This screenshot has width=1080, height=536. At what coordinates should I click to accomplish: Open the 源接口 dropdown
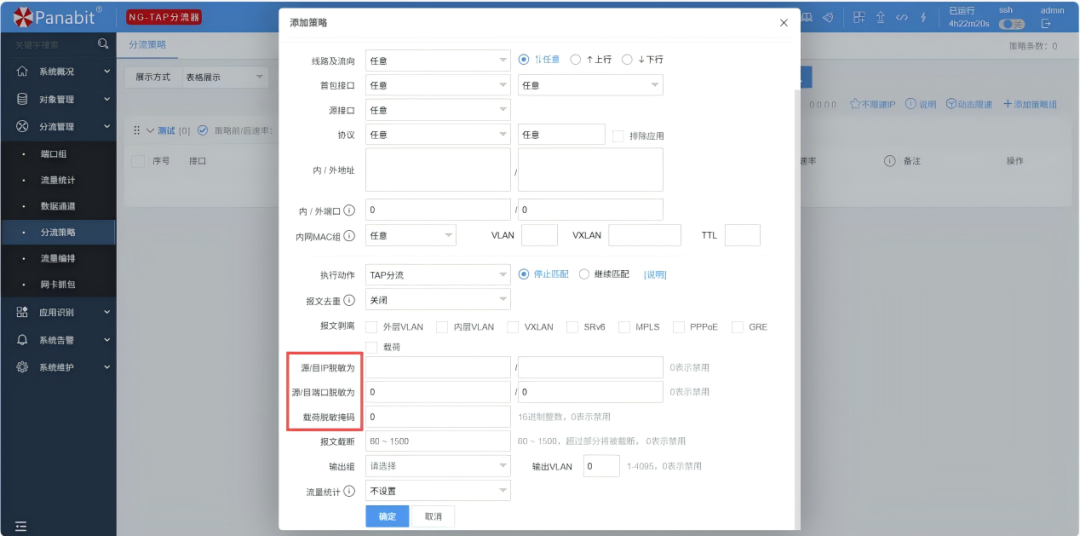[438, 110]
